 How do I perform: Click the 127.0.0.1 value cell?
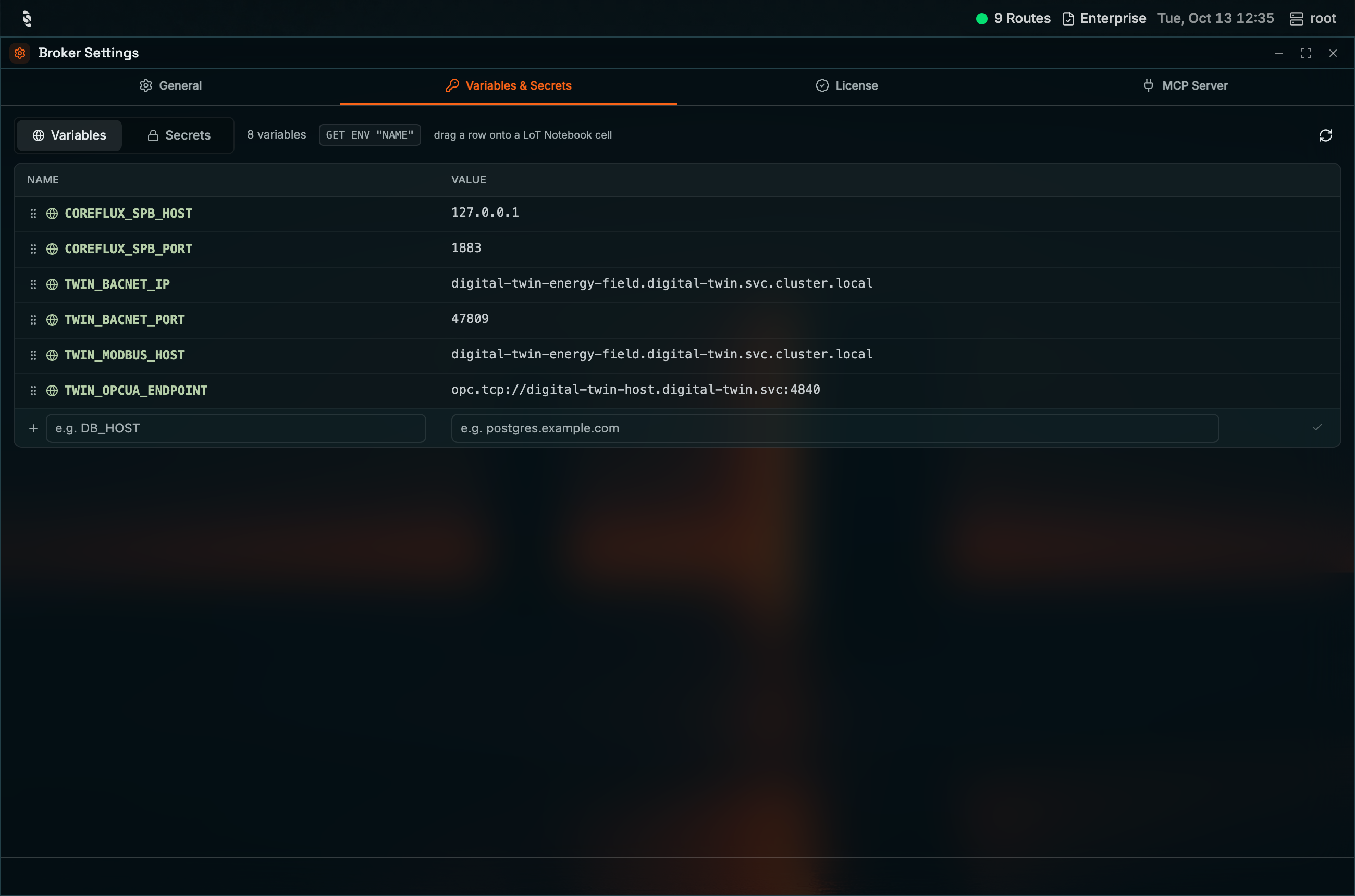tap(485, 213)
